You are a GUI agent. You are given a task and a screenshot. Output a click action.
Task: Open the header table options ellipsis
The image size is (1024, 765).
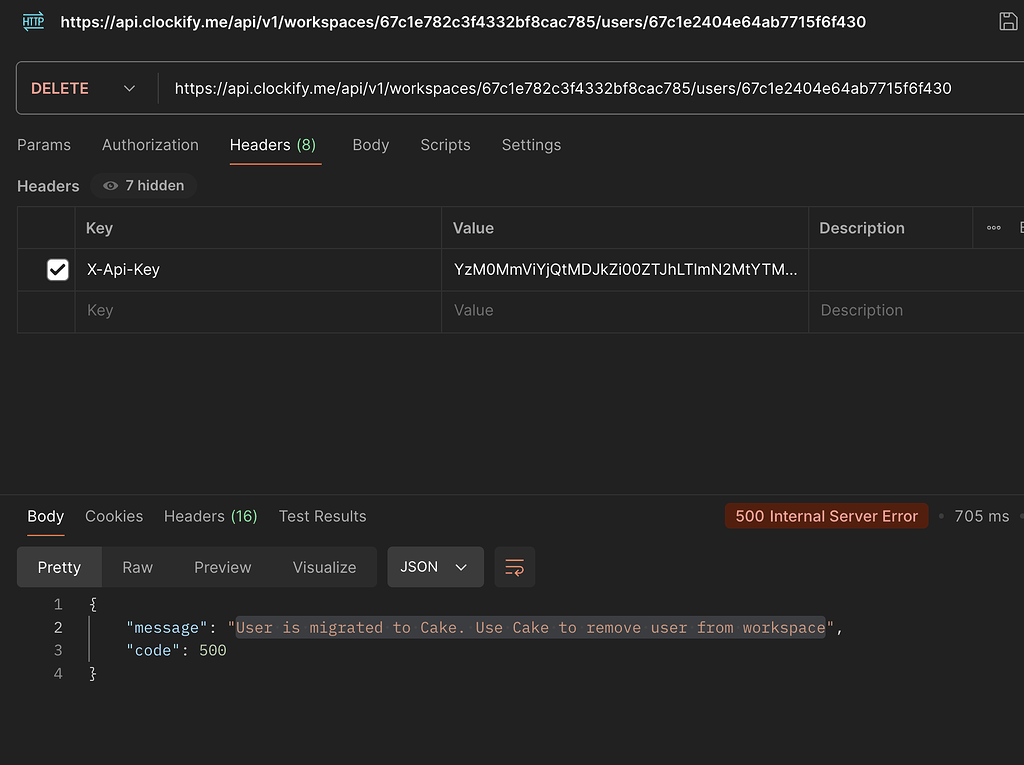click(993, 228)
